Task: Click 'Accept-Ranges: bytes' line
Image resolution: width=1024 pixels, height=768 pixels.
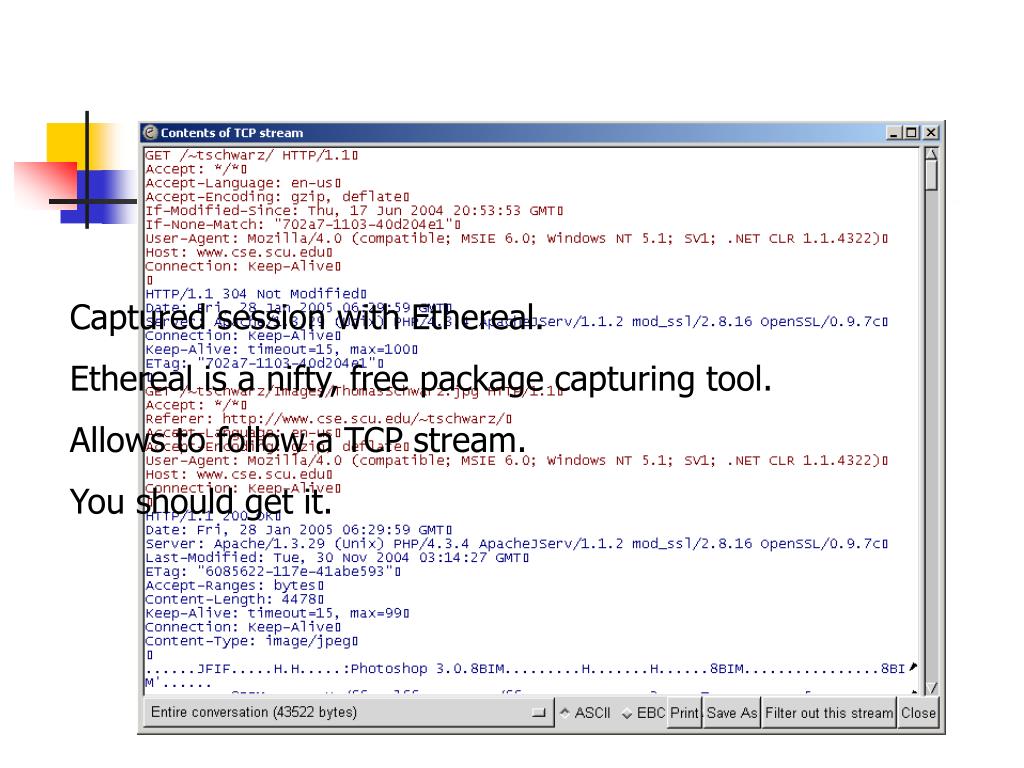Action: point(234,586)
